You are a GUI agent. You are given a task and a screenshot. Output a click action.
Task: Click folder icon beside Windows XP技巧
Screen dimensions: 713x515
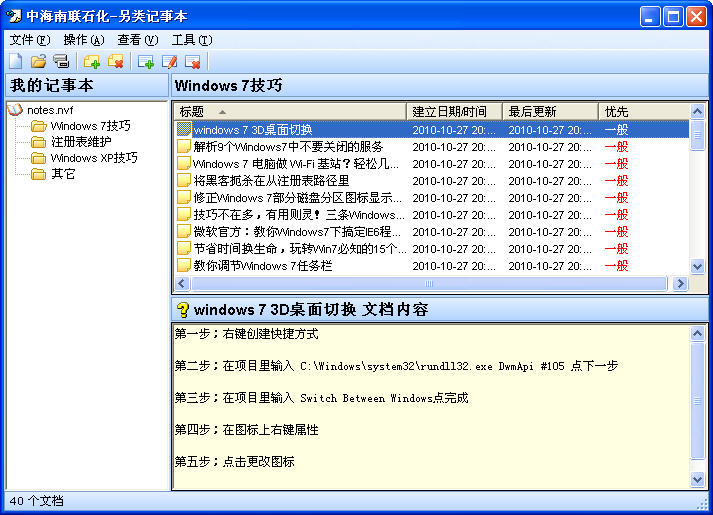click(x=39, y=158)
